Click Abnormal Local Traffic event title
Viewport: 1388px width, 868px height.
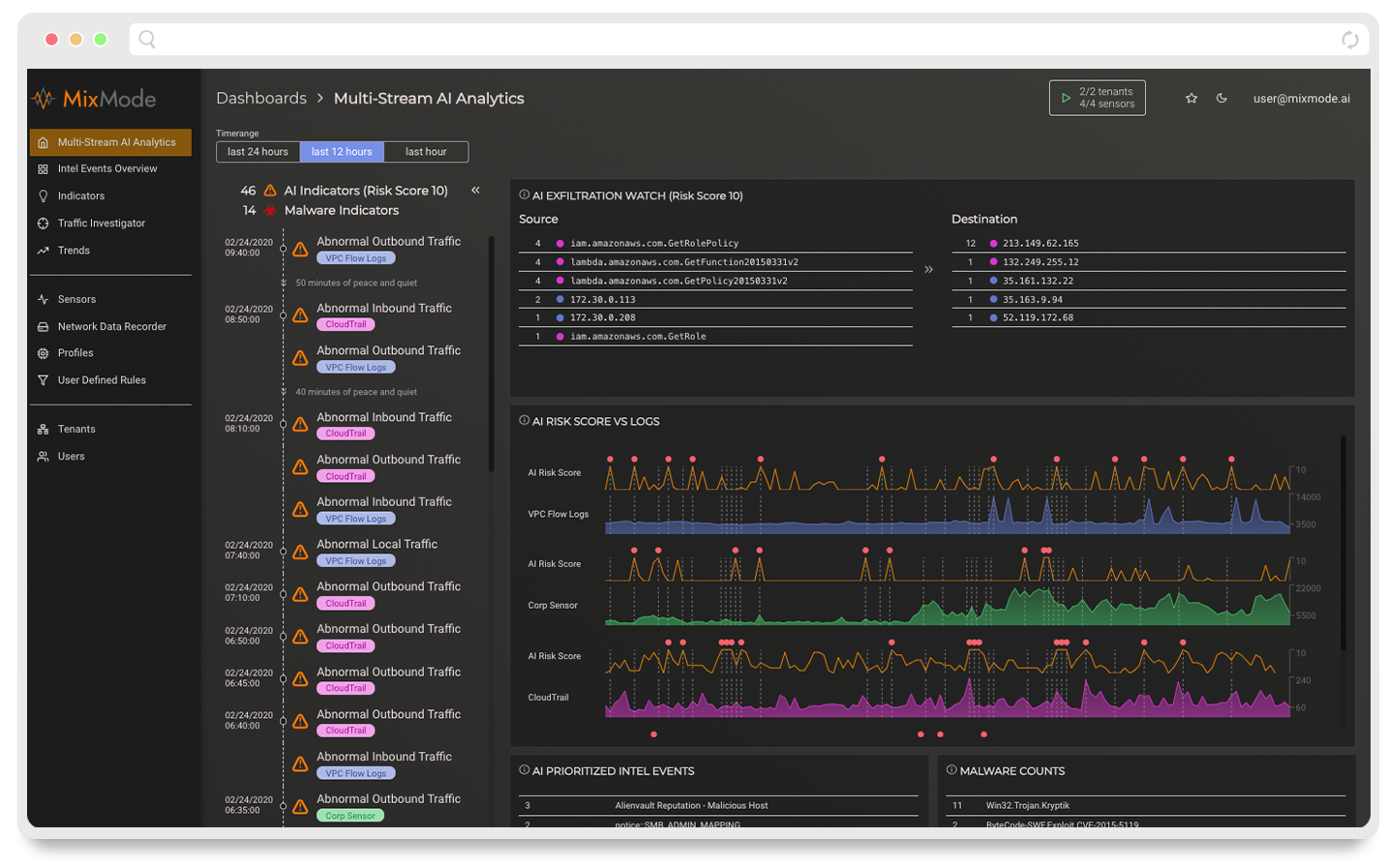pos(377,544)
